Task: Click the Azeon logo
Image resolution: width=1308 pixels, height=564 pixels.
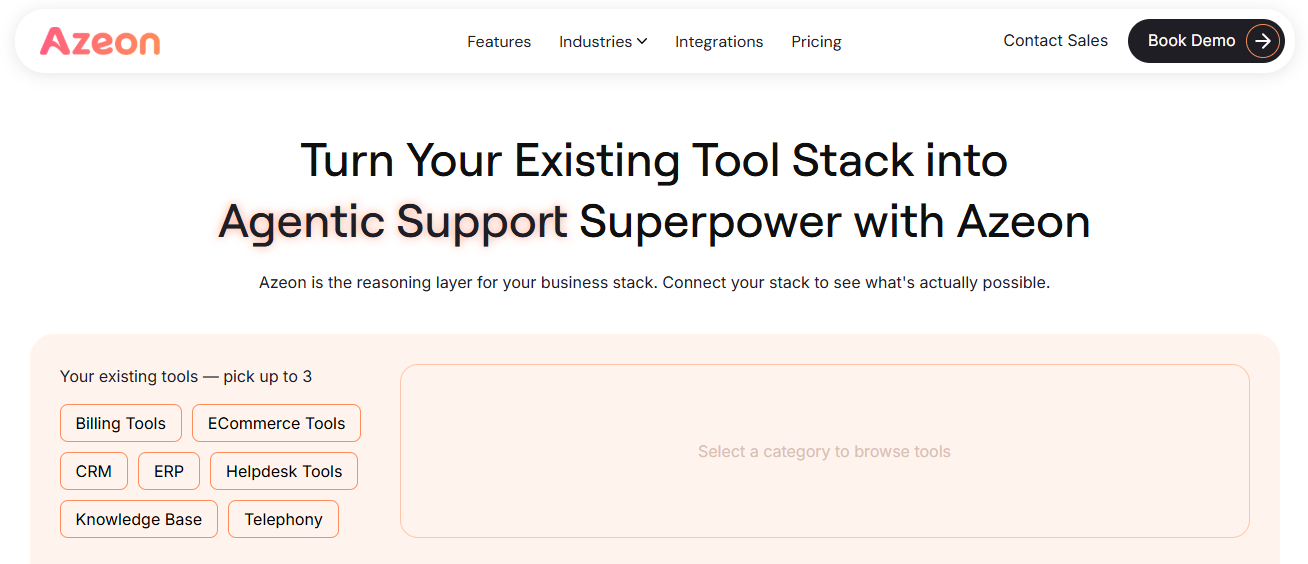Action: 100,41
